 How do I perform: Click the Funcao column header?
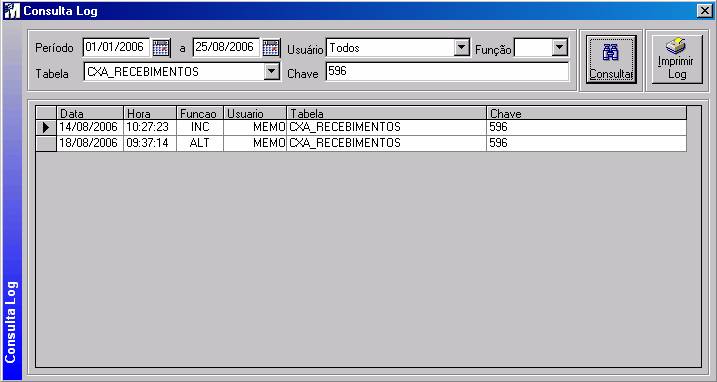(x=200, y=113)
